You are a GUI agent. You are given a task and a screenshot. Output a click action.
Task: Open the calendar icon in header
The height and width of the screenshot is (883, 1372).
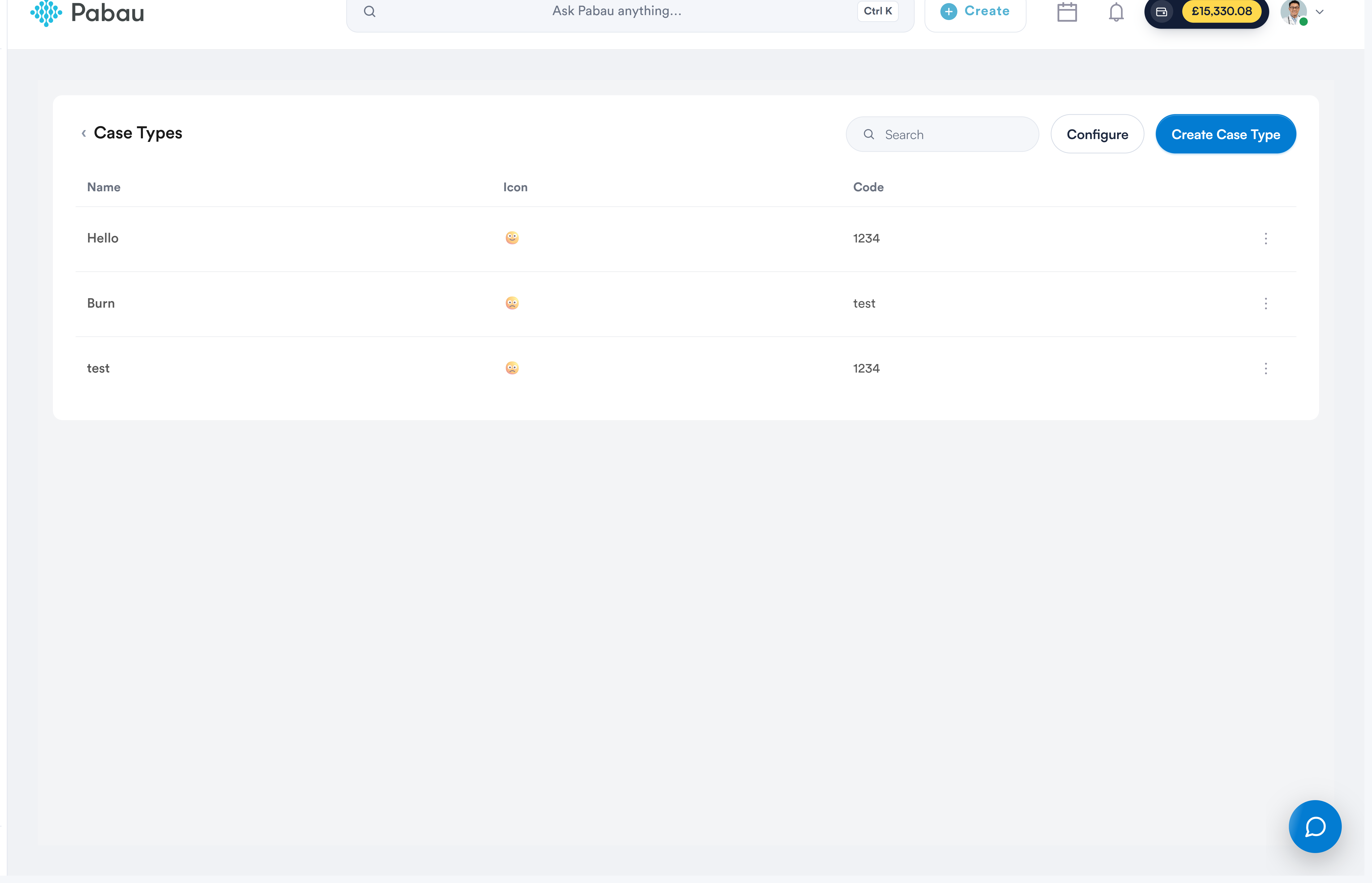1067,12
